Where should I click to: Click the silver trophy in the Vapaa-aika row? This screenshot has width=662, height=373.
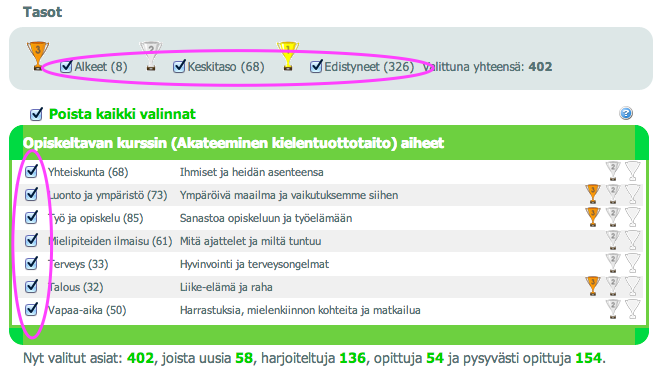(x=613, y=309)
